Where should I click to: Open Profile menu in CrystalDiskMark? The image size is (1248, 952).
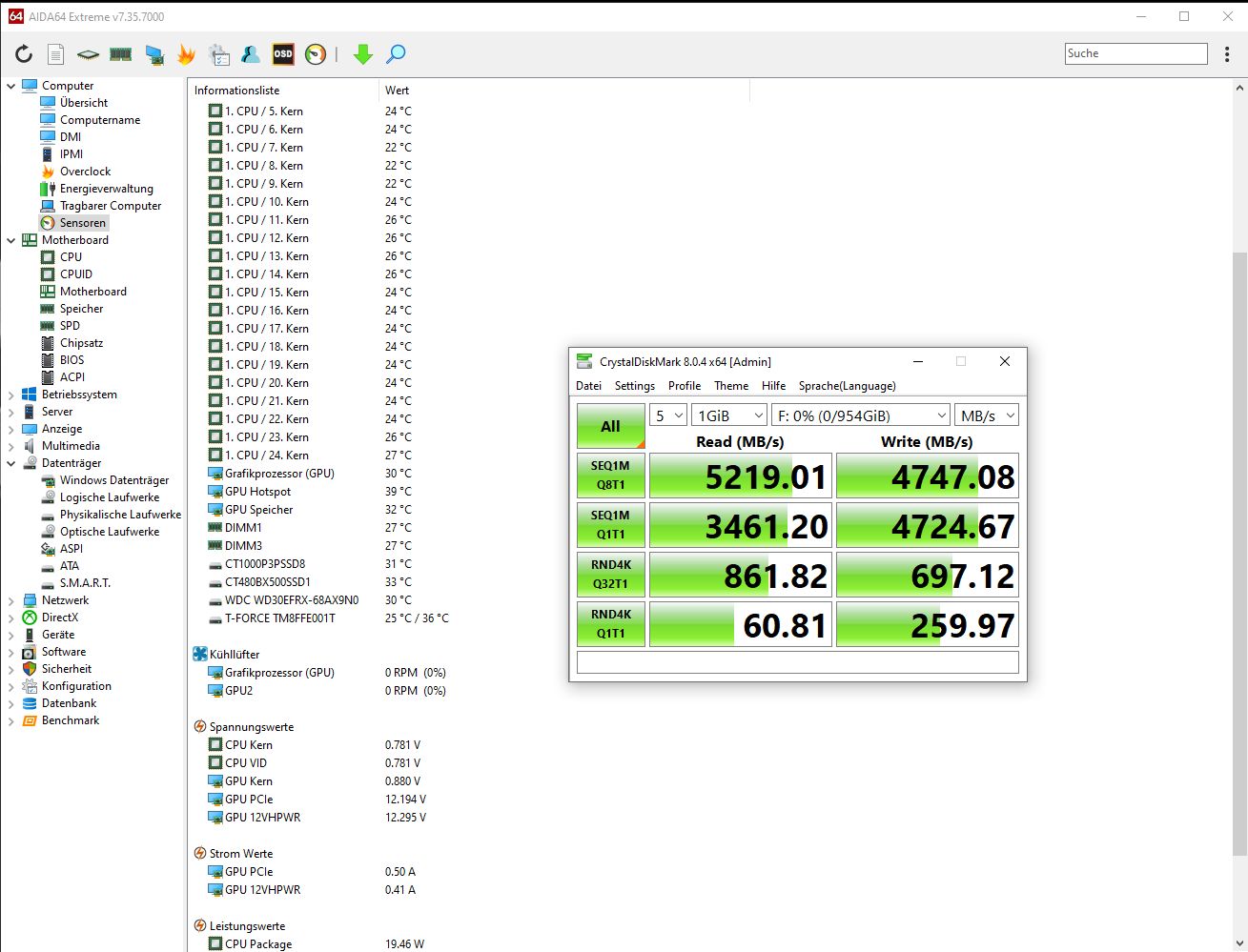click(x=685, y=386)
